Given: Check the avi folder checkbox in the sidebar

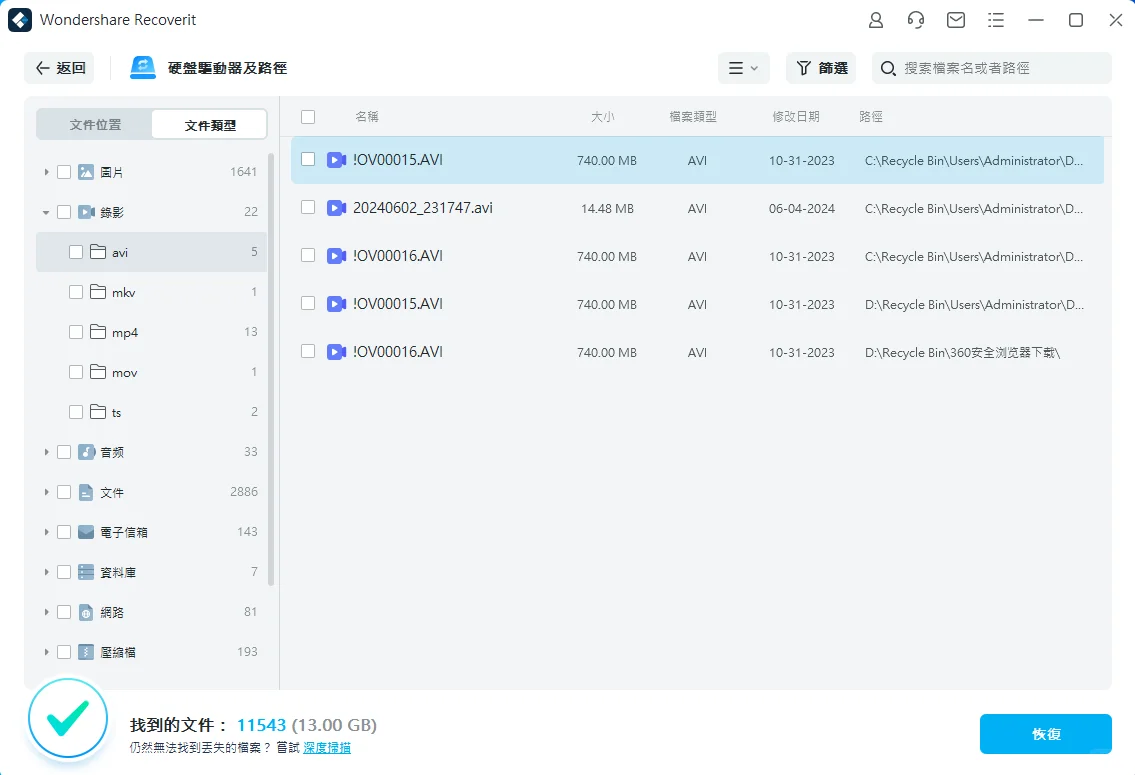Looking at the screenshot, I should click(x=75, y=252).
